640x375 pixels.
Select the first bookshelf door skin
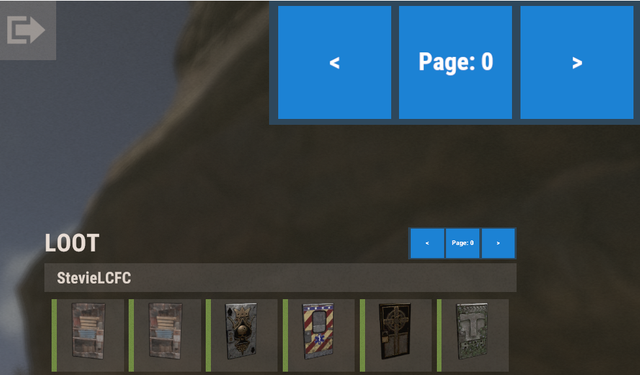click(88, 335)
